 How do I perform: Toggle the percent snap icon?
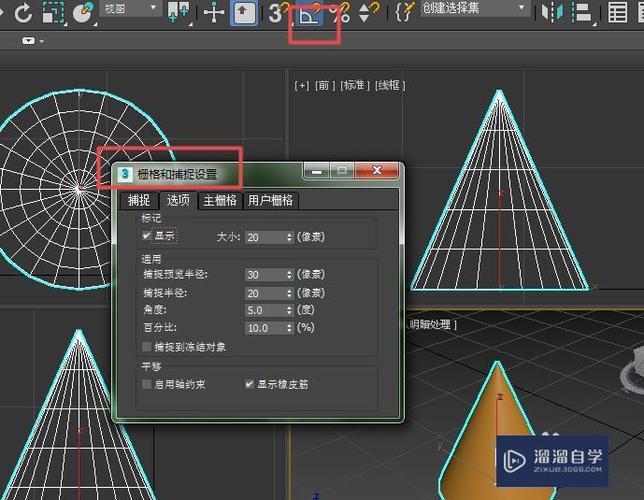[340, 12]
